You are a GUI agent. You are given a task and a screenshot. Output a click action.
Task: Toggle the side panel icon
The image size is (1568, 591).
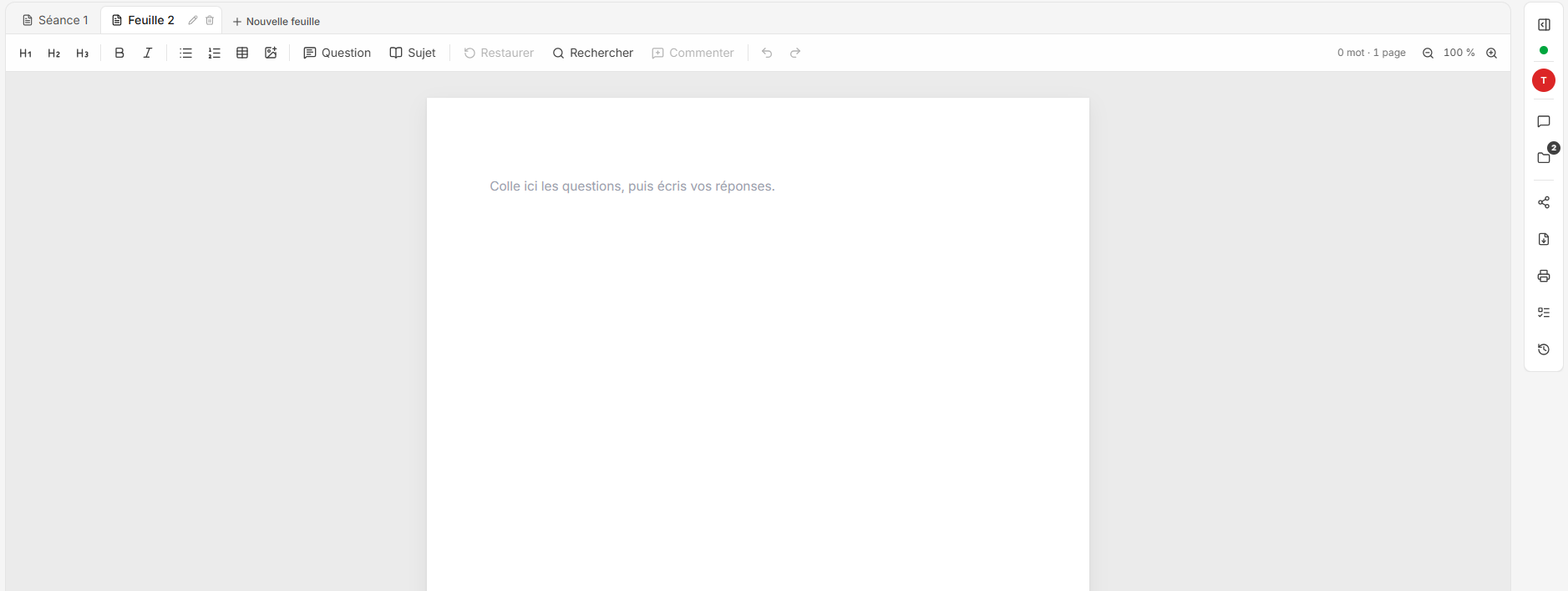click(1544, 25)
